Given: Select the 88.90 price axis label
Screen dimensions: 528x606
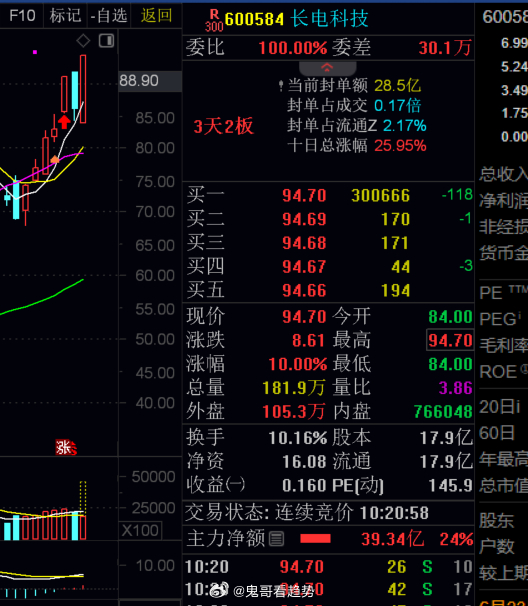Looking at the screenshot, I should point(139,81).
